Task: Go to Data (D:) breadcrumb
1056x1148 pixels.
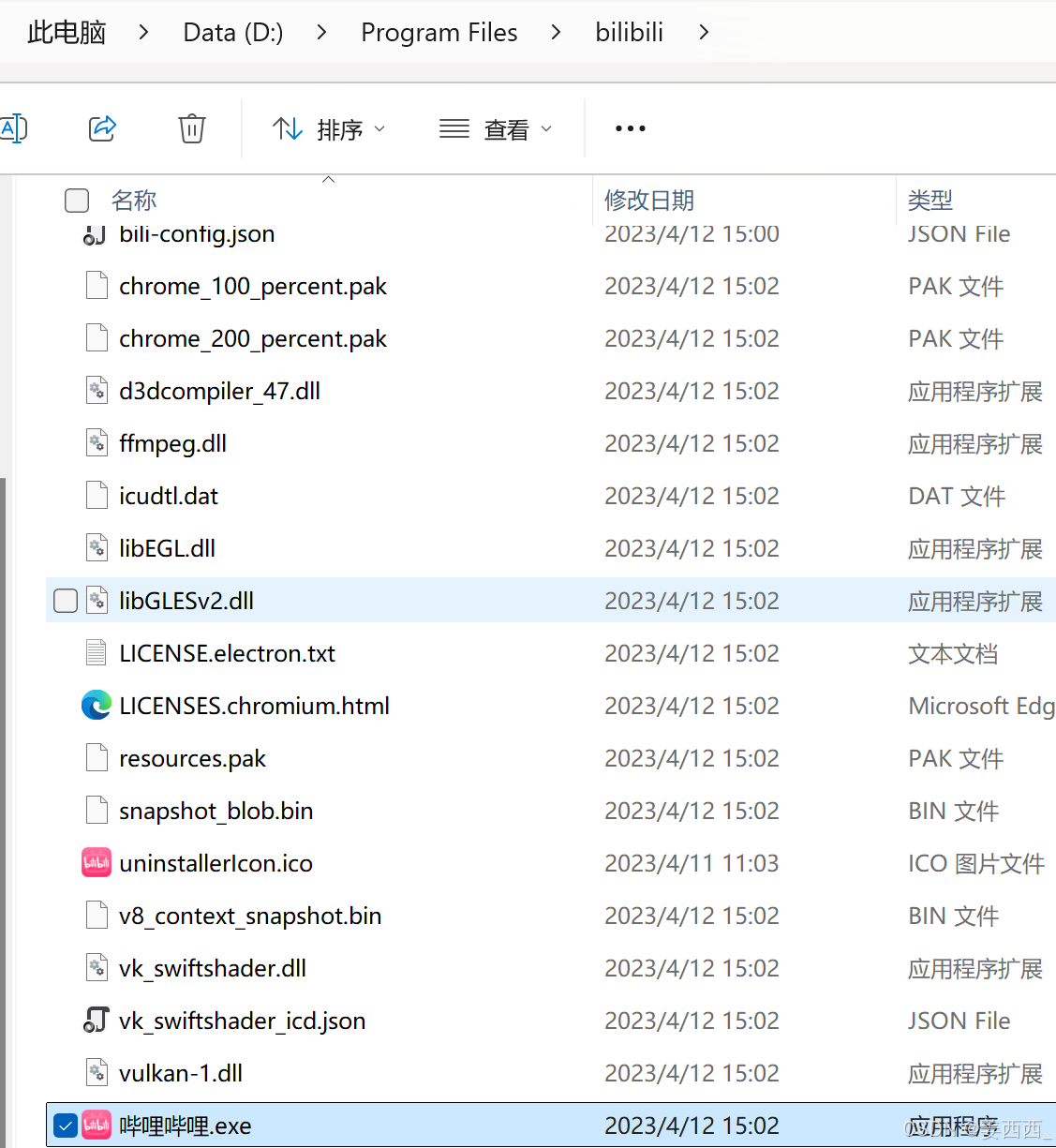Action: 233,33
